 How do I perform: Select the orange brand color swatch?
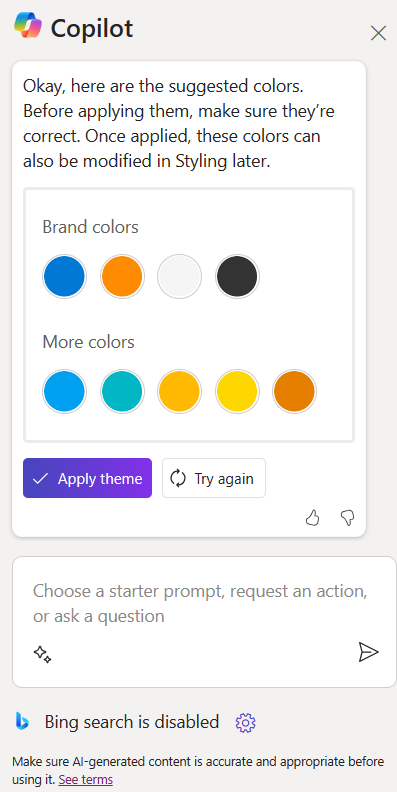[x=122, y=276]
